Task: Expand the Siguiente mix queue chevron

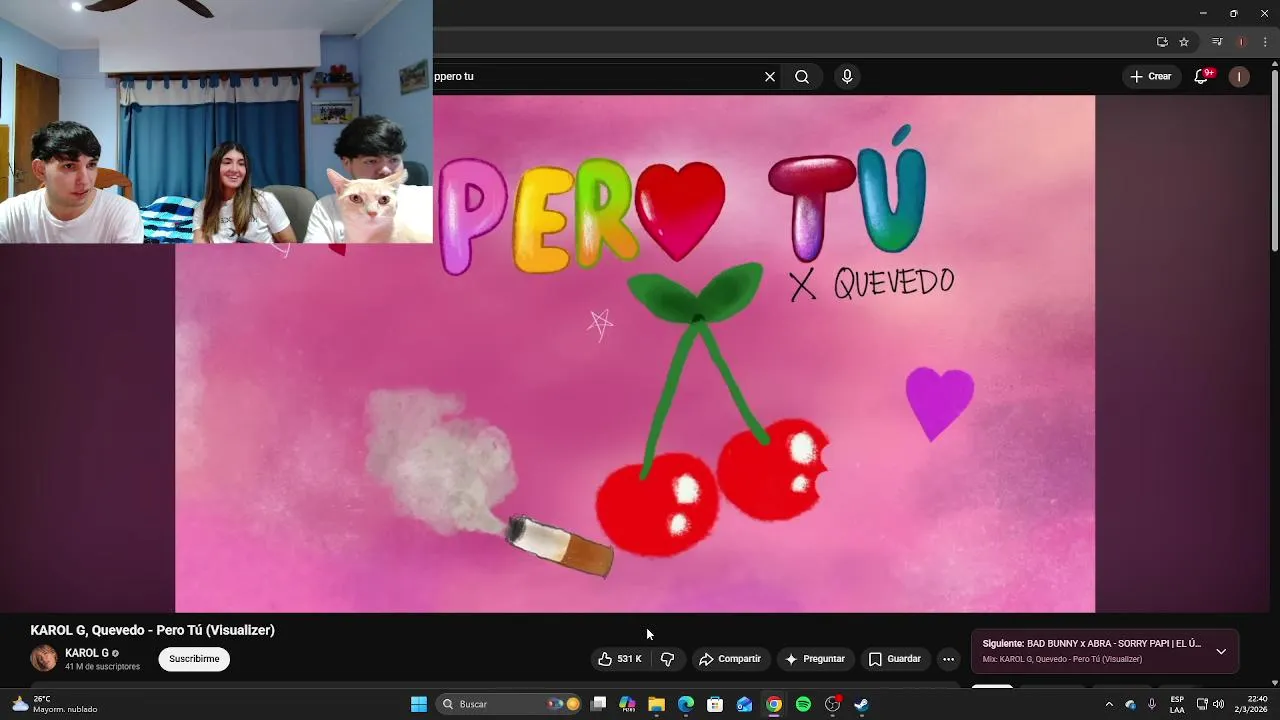Action: pyautogui.click(x=1221, y=651)
